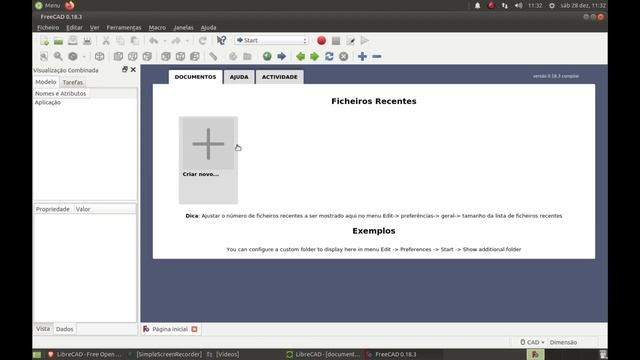Go to next page green arrow
The image size is (640, 360).
314,56
